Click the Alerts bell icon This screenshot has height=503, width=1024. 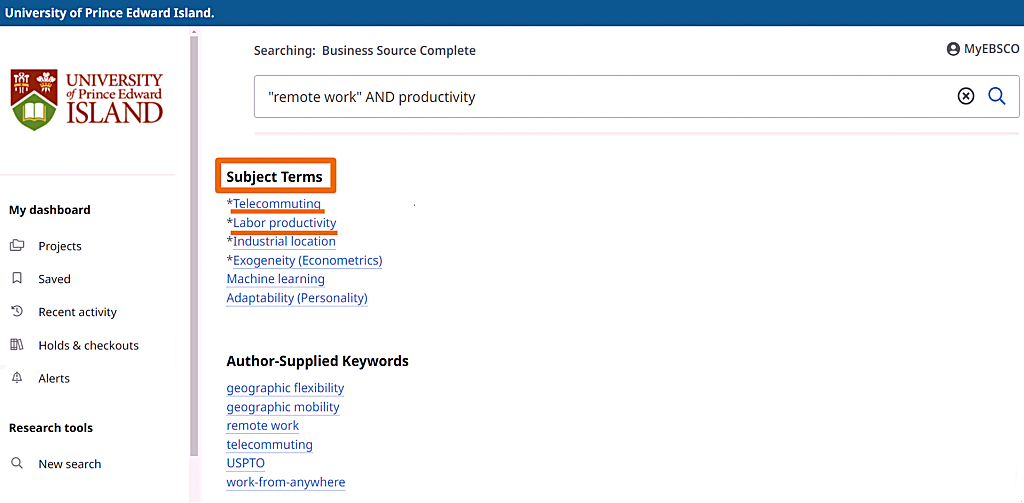17,378
